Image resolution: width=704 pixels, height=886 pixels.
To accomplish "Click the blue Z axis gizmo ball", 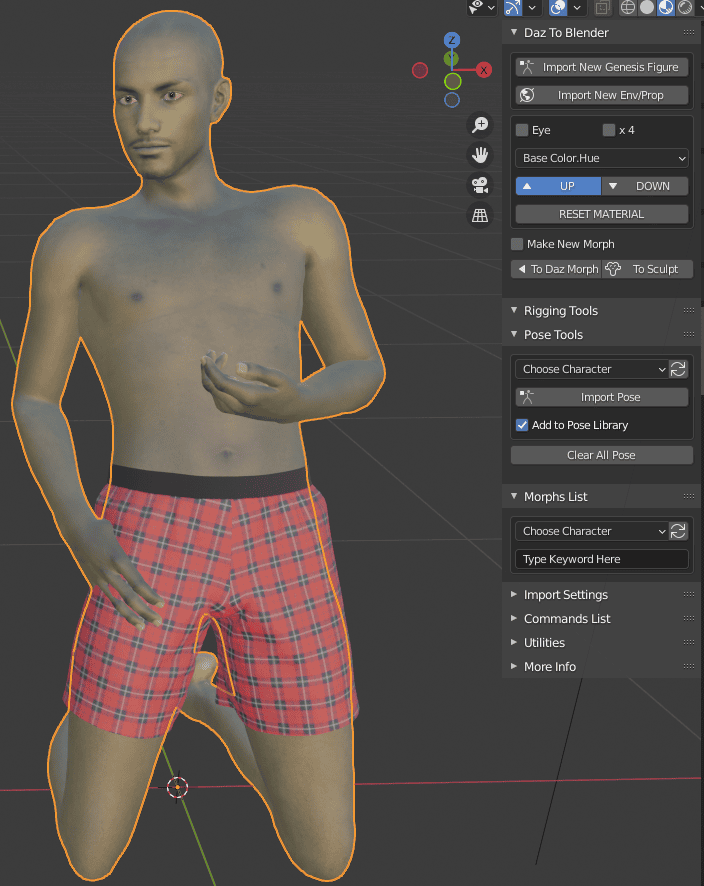I will point(451,40).
